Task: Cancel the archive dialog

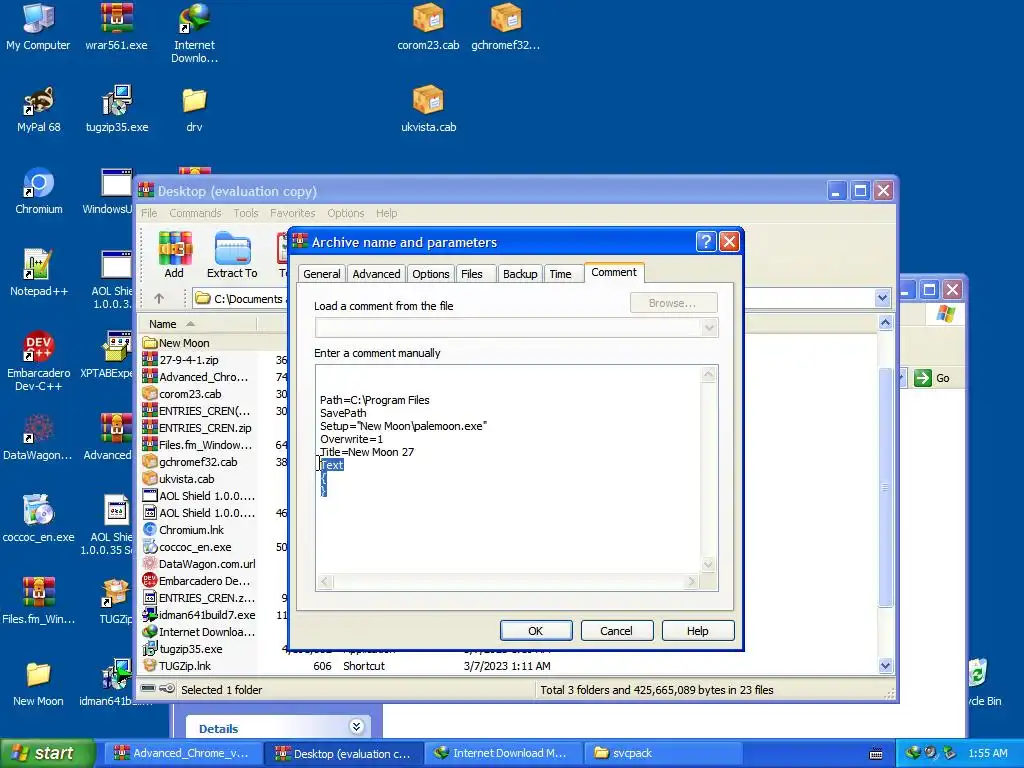Action: click(x=616, y=631)
